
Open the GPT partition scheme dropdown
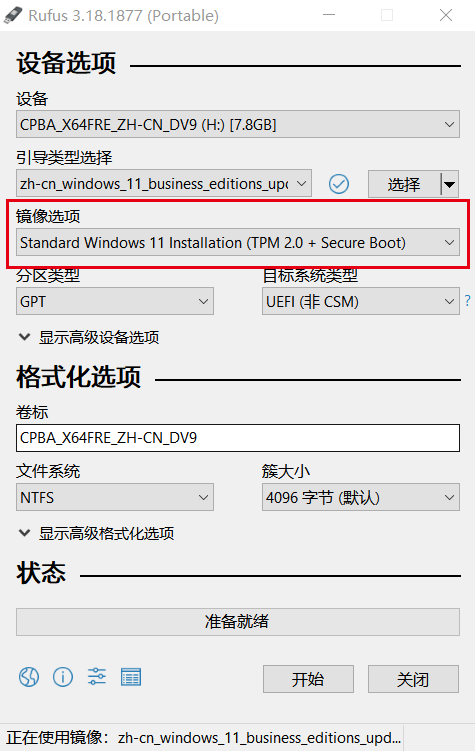click(x=115, y=301)
